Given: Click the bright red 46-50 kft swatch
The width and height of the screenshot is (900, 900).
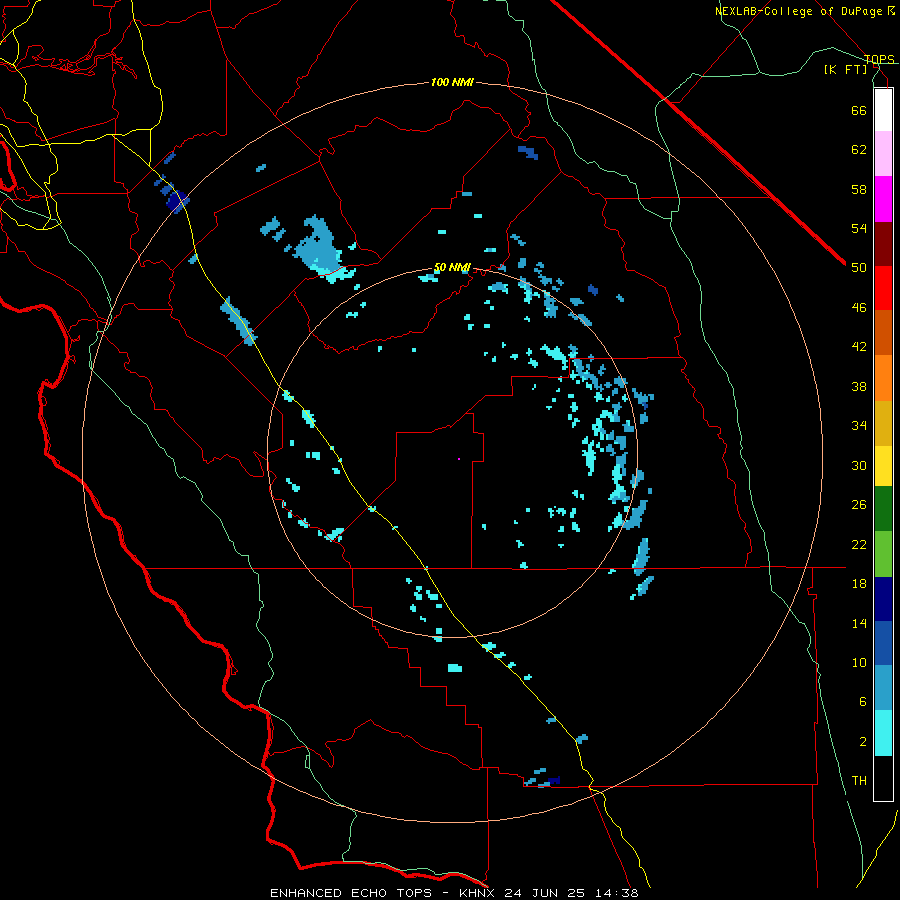Looking at the screenshot, I should [883, 288].
